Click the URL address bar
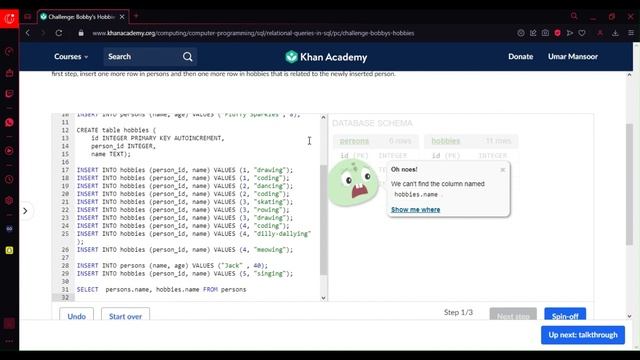The height and width of the screenshot is (360, 640). pyautogui.click(x=253, y=33)
